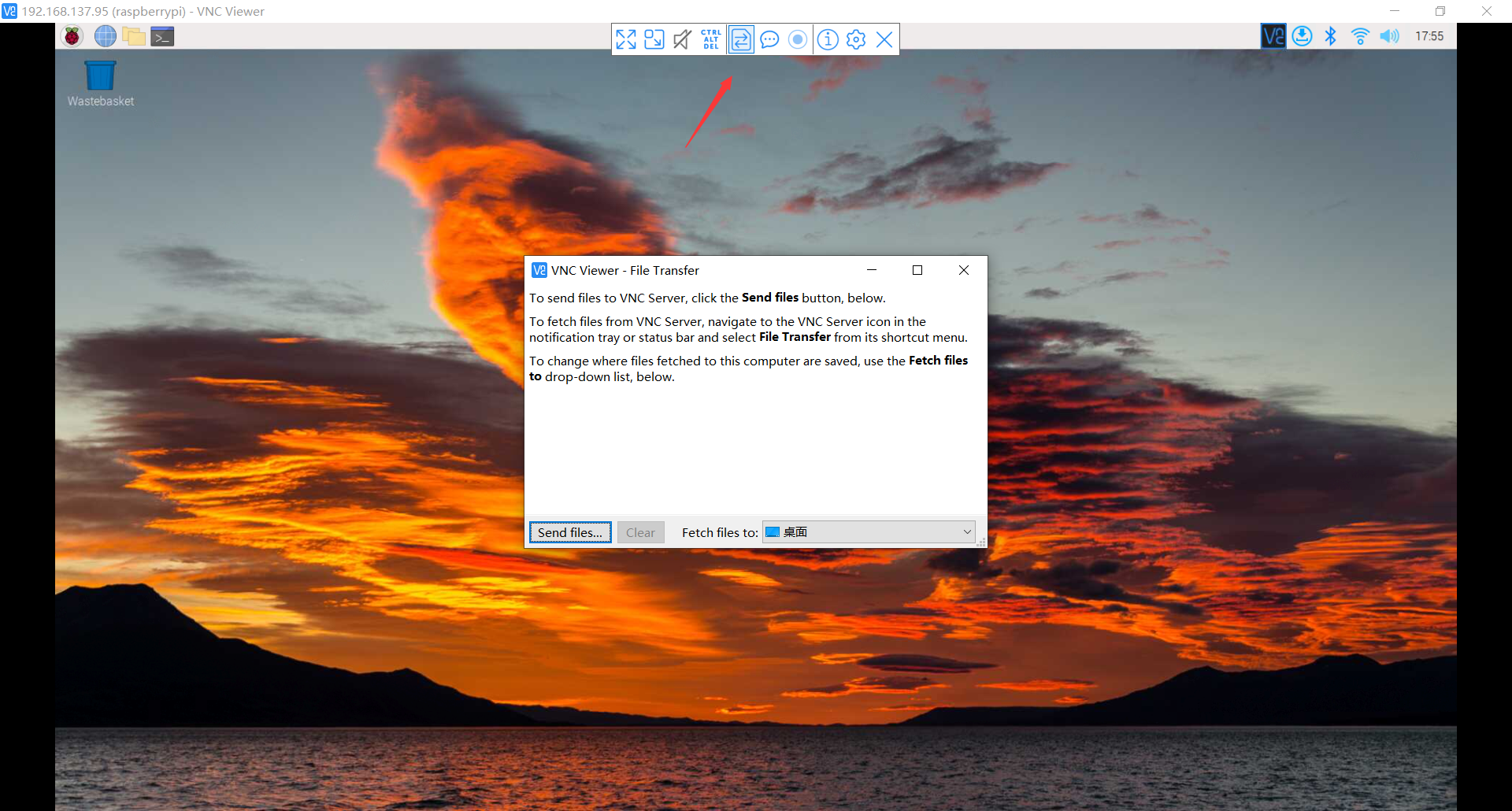Viewport: 1512px width, 811px height.
Task: Click the file transfer toolbar icon
Action: tap(741, 39)
